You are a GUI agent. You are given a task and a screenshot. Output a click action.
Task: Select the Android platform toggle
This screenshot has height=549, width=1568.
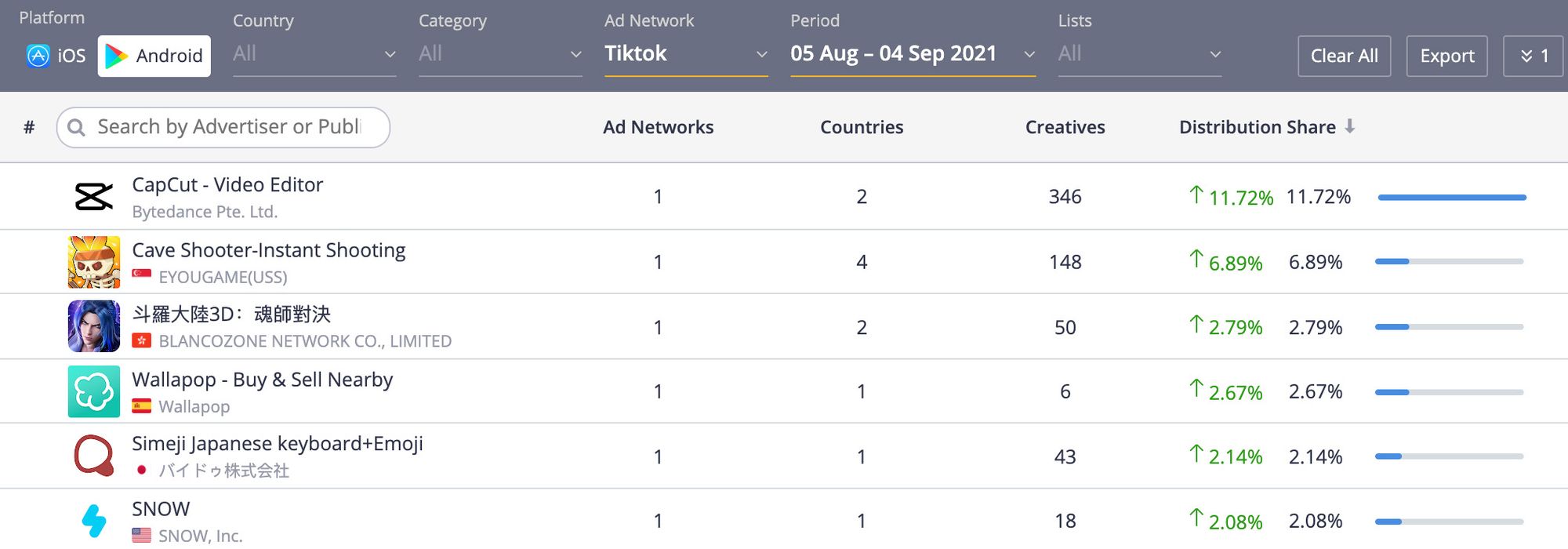154,56
